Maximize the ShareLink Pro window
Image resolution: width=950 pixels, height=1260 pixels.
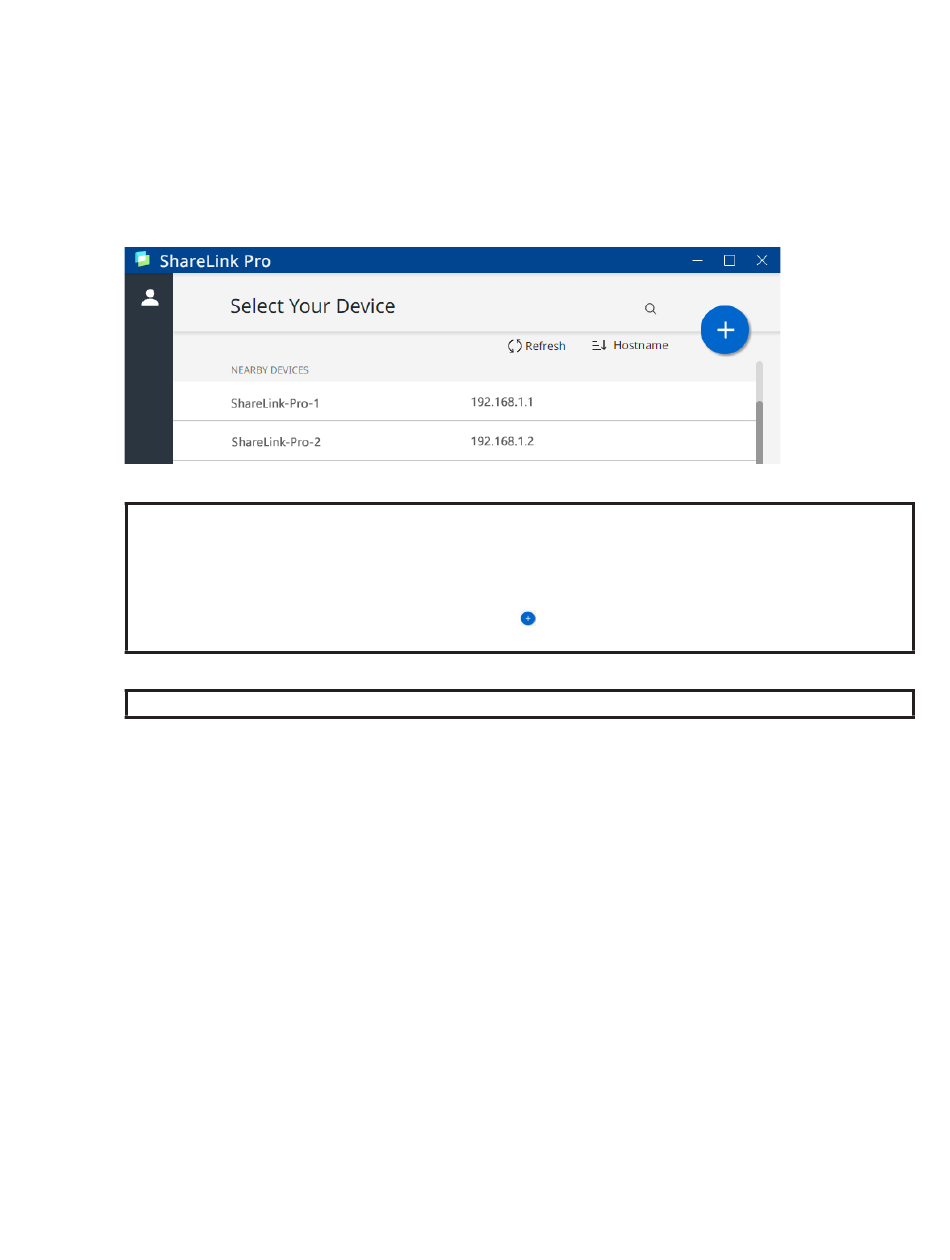[x=729, y=260]
